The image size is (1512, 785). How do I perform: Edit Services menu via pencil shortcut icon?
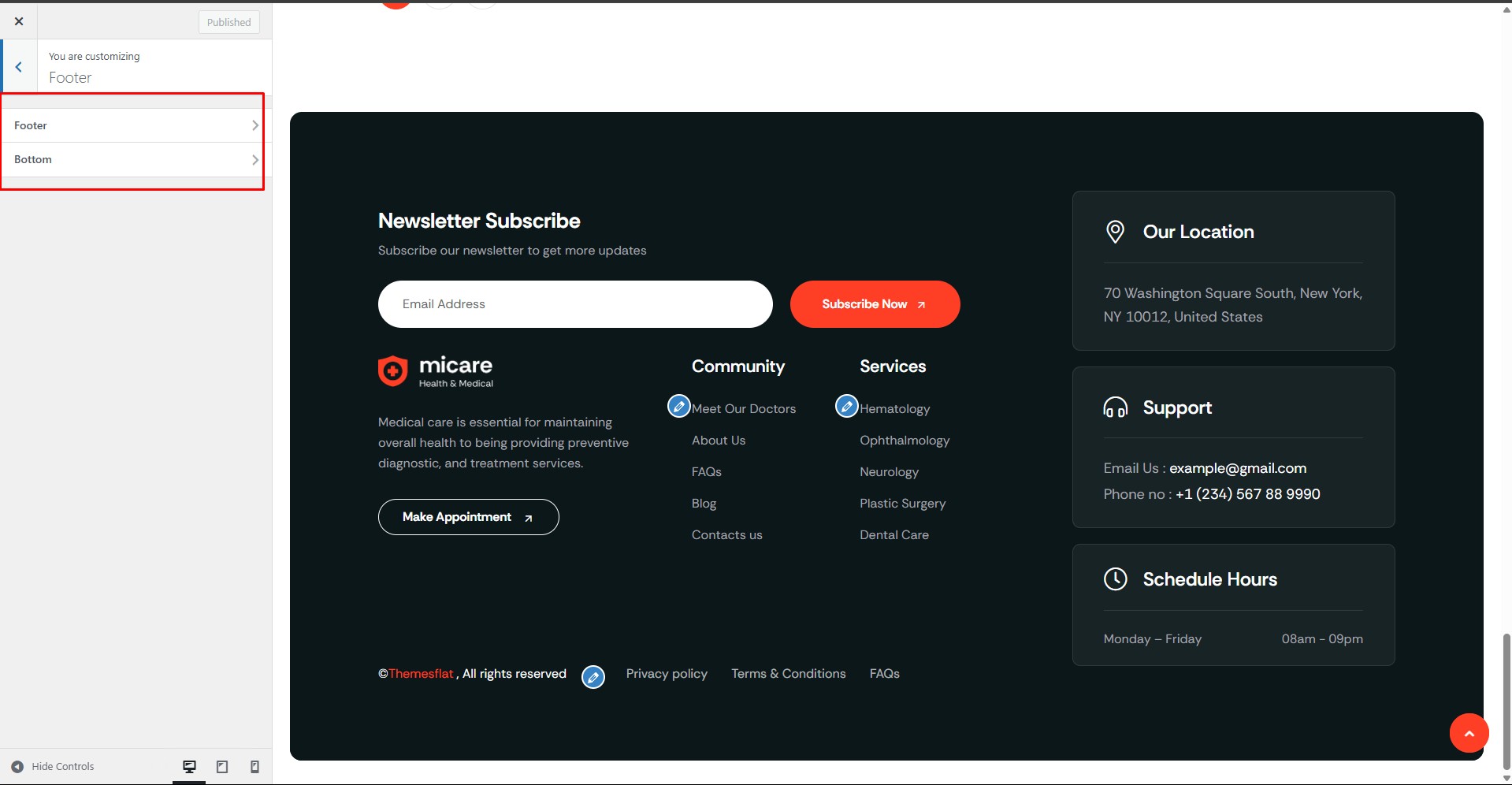point(846,406)
